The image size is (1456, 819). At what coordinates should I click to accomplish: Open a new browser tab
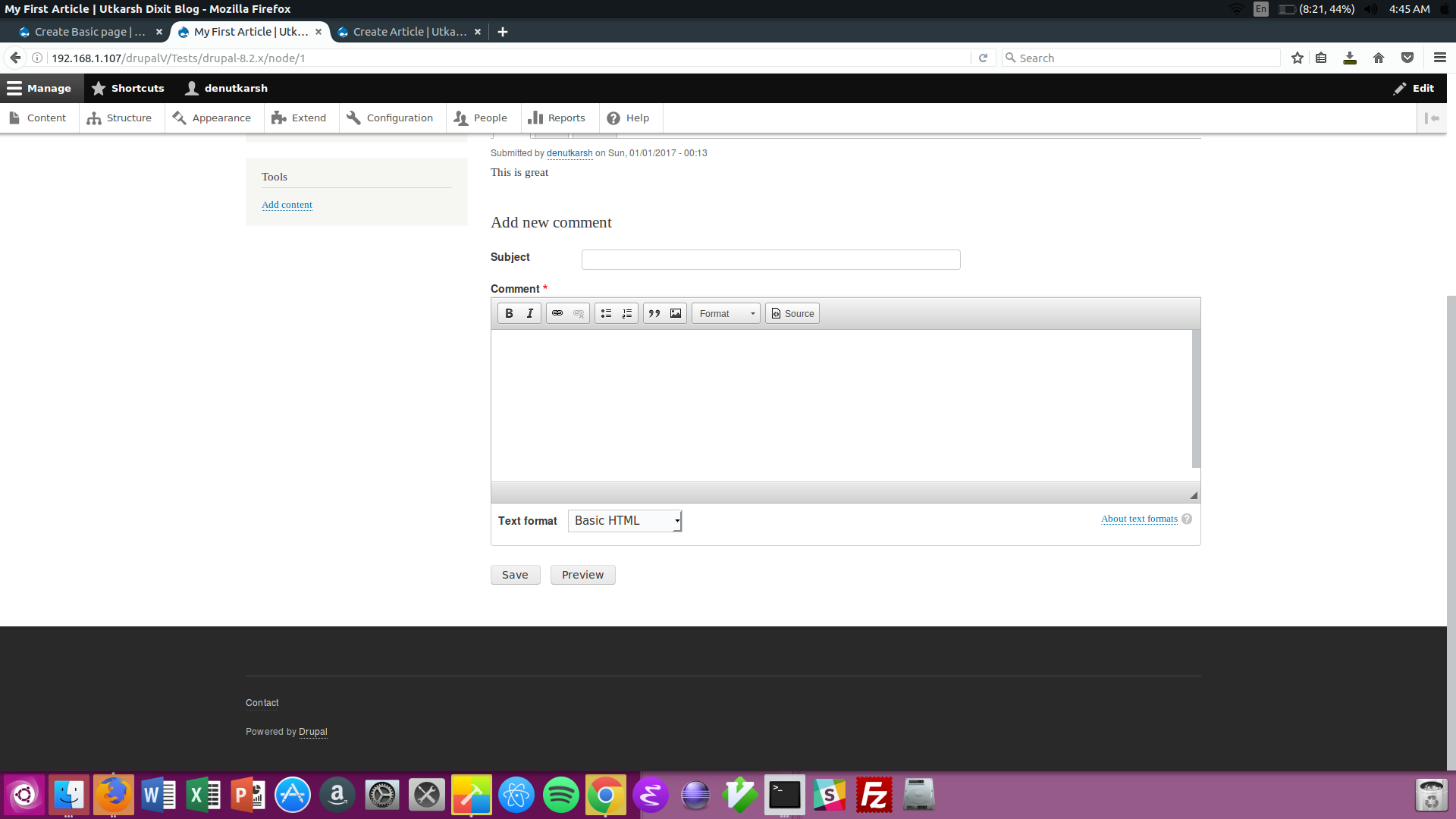[x=503, y=32]
